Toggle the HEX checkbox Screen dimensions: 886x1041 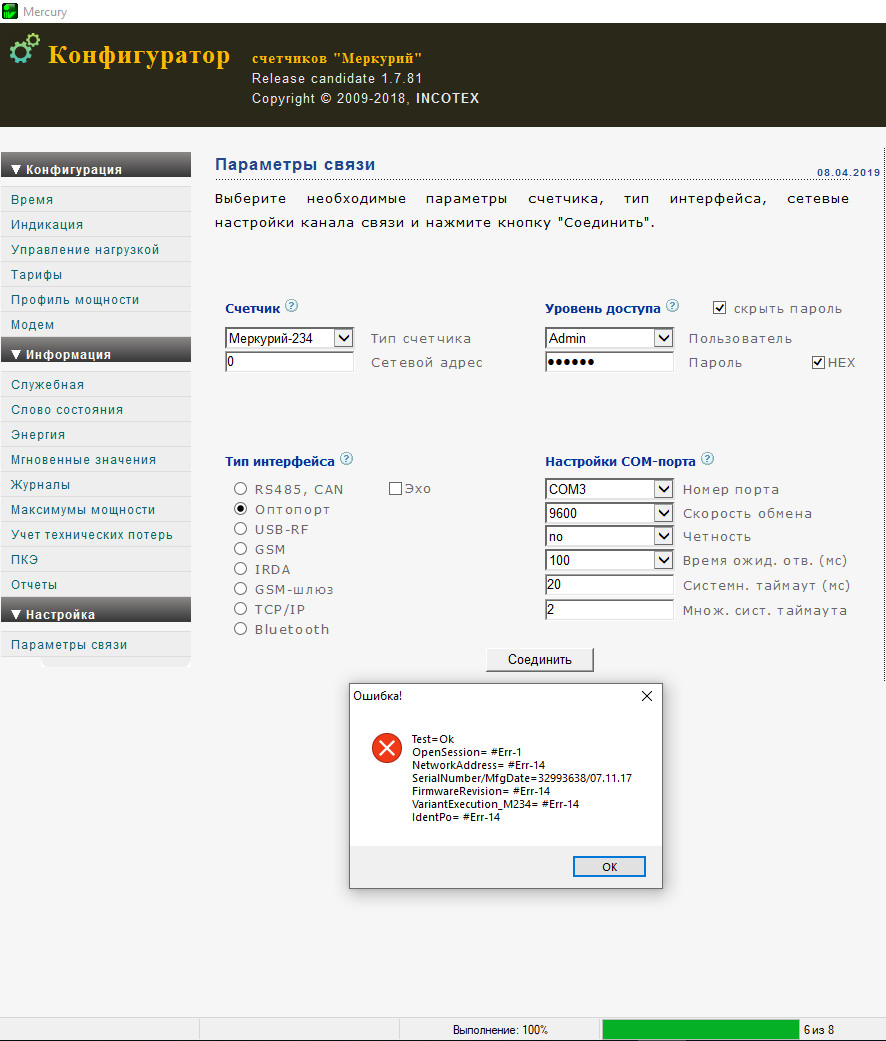(x=818, y=362)
